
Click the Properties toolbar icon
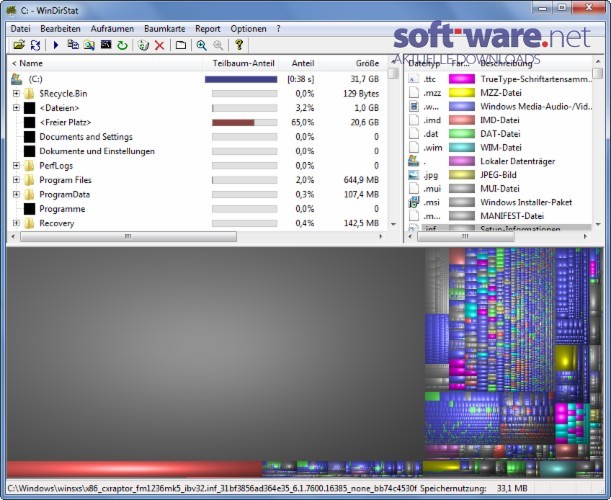[x=180, y=45]
